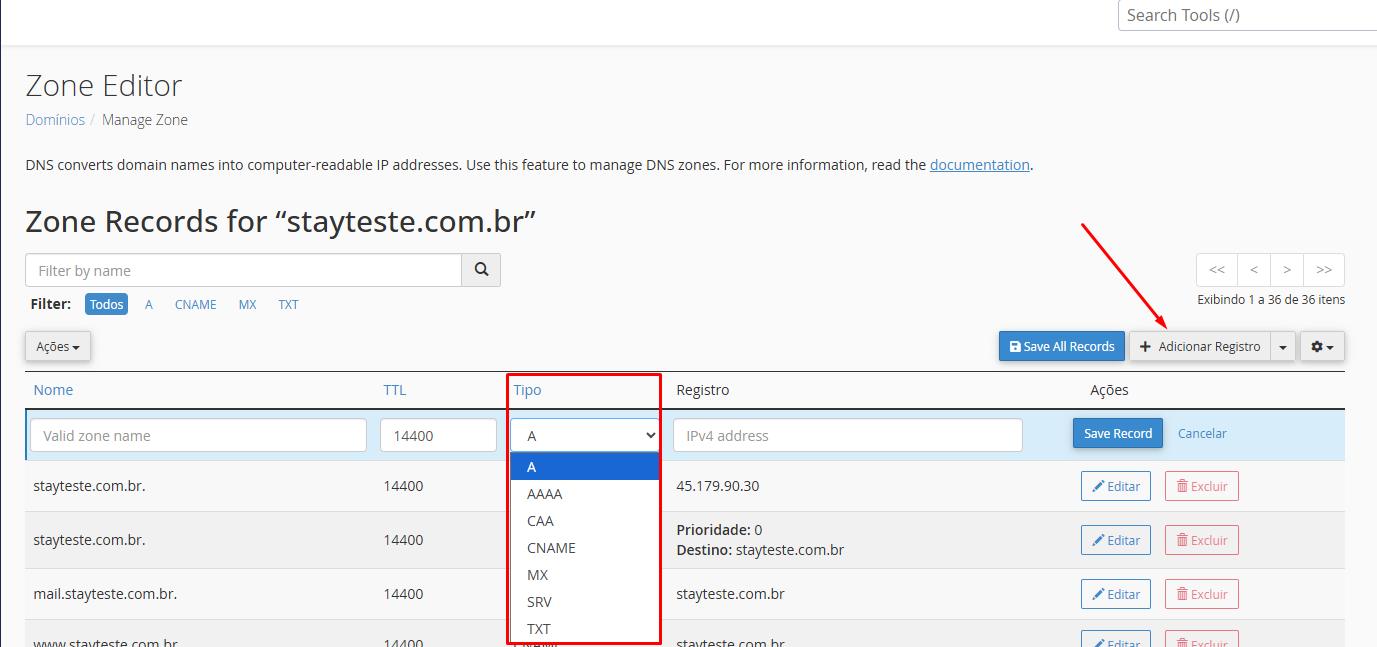Click the Domínios breadcrumb link
Viewport: 1377px width, 647px height.
pos(55,120)
